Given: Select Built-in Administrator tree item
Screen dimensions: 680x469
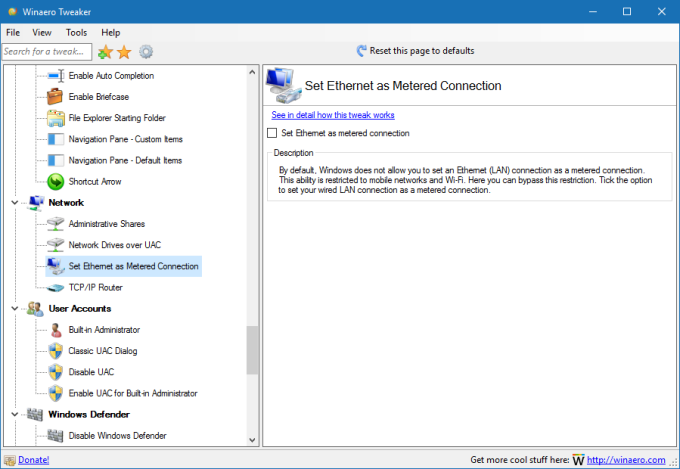Looking at the screenshot, I should point(104,330).
